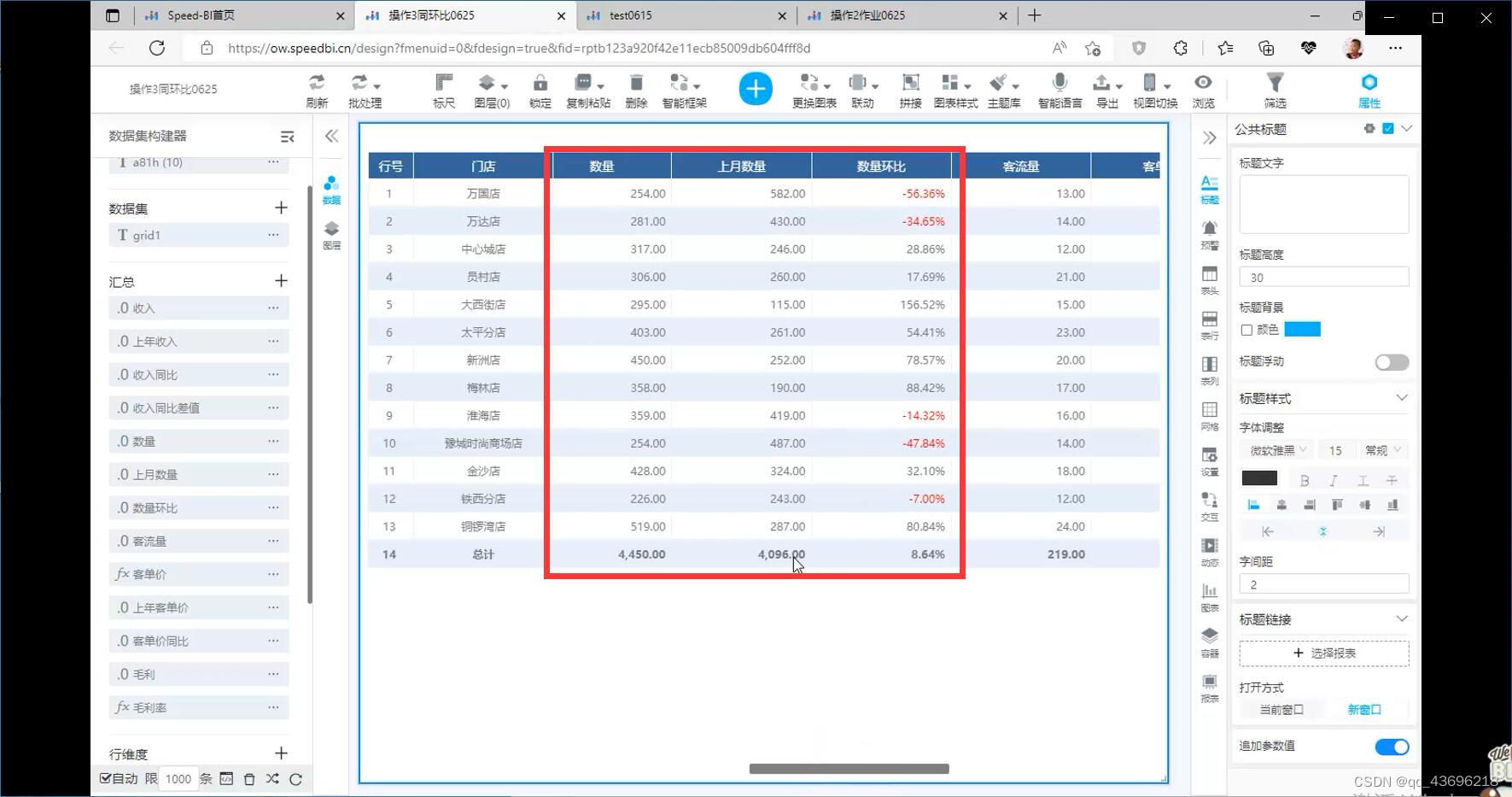
Task: Open the 动态 animation settings section
Action: (1210, 551)
